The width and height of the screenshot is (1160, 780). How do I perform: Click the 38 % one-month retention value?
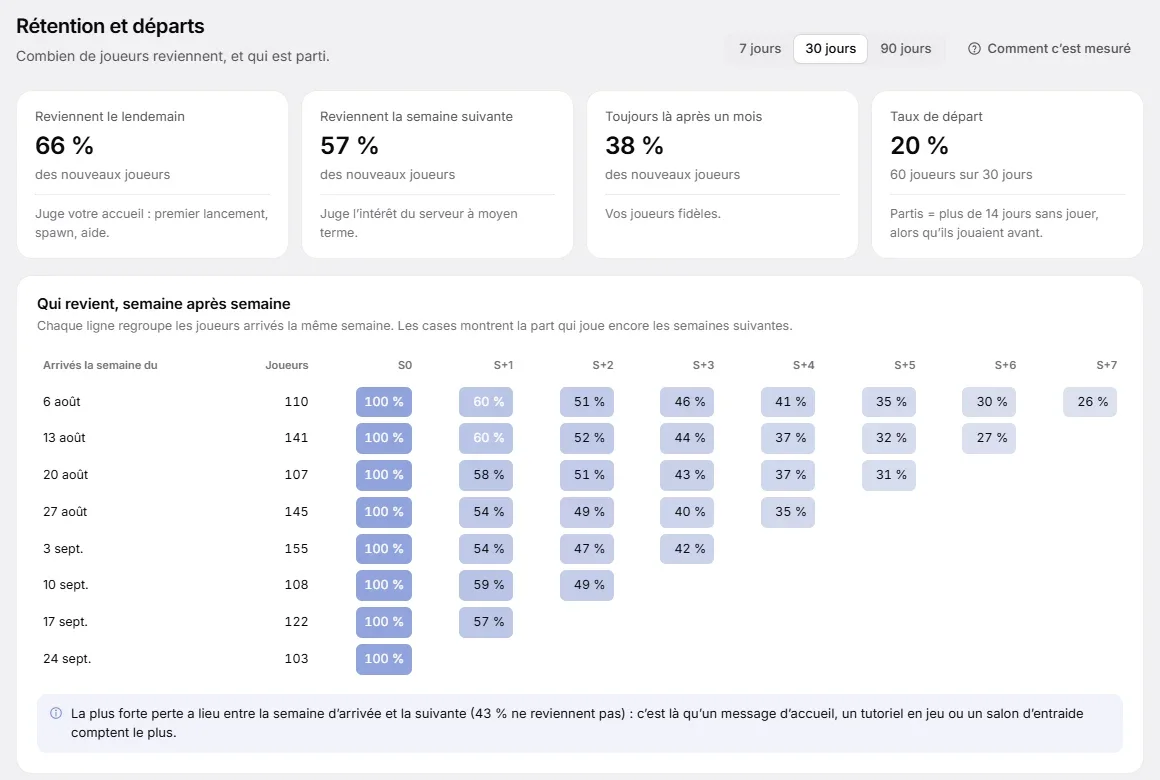click(634, 146)
